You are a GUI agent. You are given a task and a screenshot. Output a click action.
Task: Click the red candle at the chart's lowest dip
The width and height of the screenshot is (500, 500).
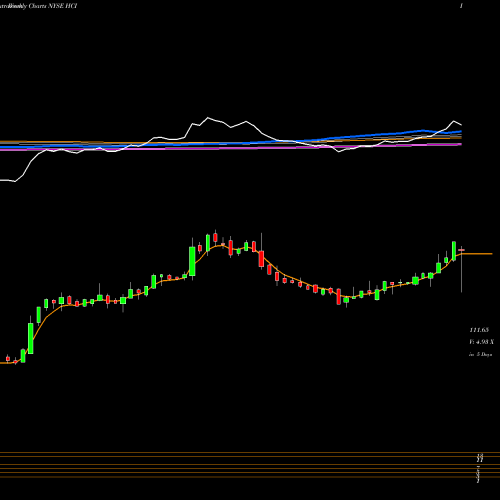pos(339,296)
